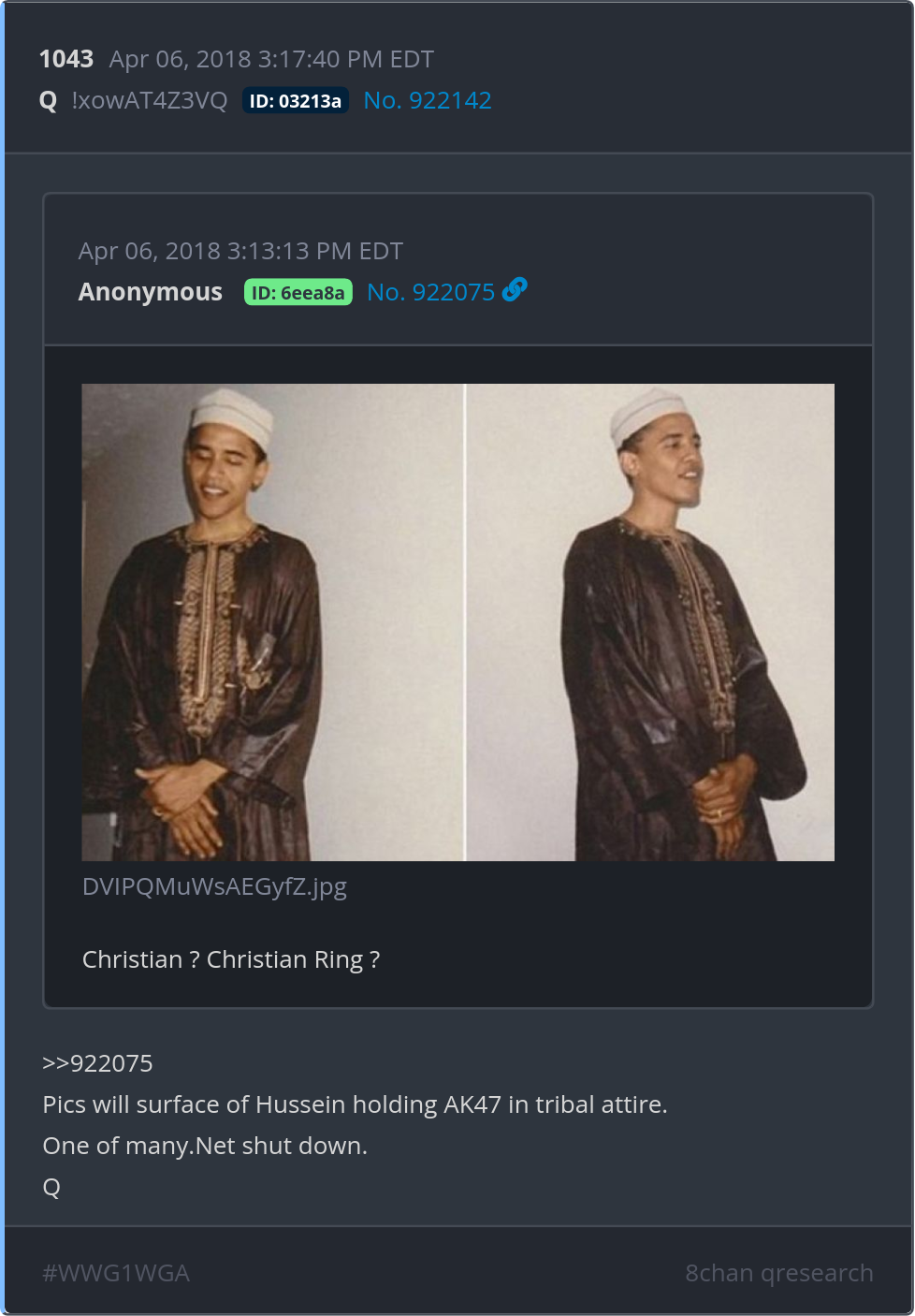Screen dimensions: 915x1316
Task: Click the line "One of many.Net shut down."
Action: [x=205, y=1146]
